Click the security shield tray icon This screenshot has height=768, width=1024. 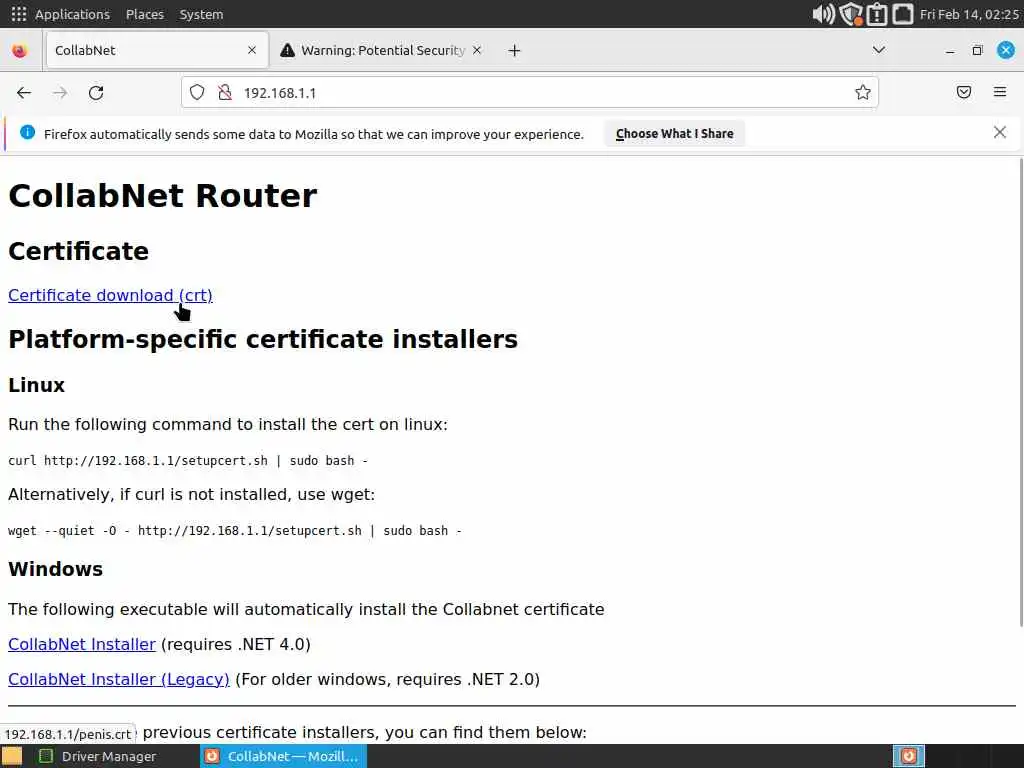click(851, 14)
